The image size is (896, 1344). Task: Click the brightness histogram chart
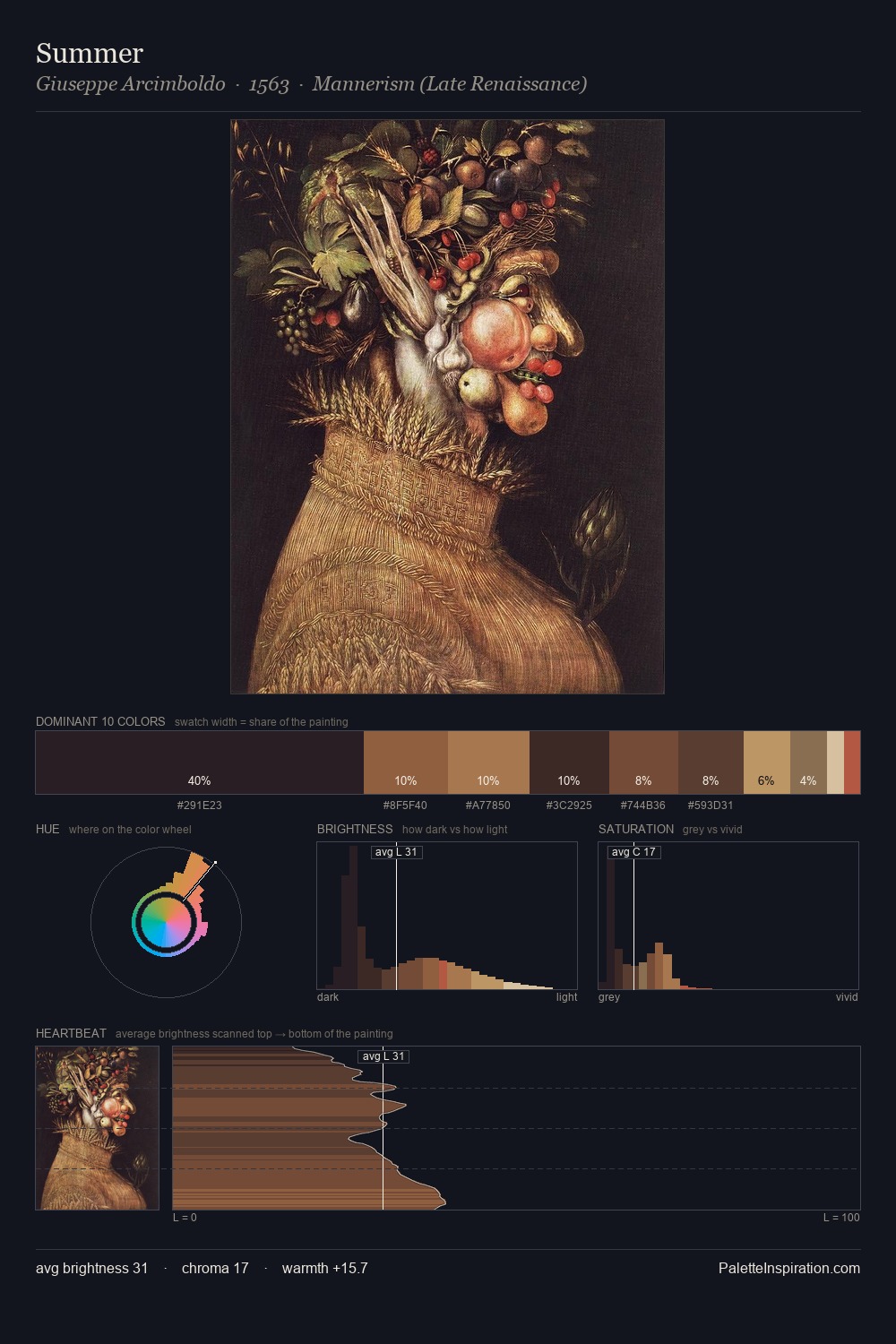click(x=447, y=916)
